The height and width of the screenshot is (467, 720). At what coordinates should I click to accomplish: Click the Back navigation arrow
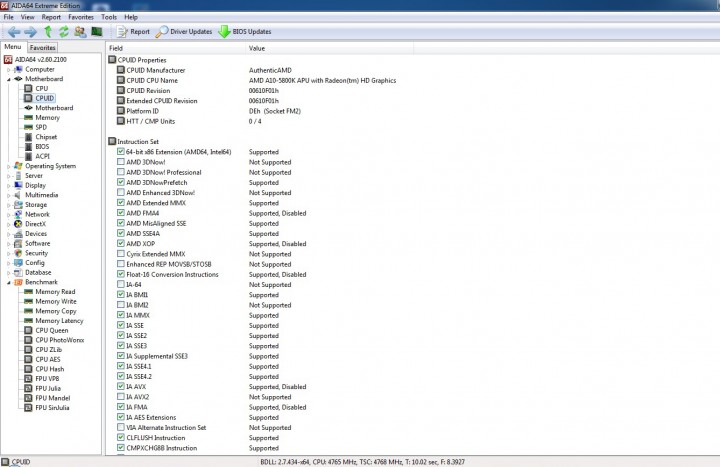[x=14, y=32]
